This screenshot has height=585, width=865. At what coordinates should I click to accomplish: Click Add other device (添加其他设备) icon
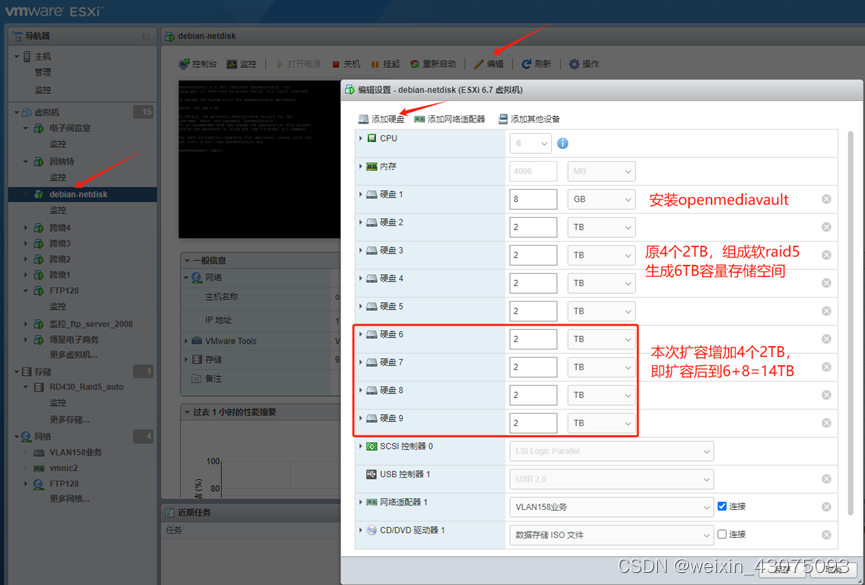[x=503, y=119]
